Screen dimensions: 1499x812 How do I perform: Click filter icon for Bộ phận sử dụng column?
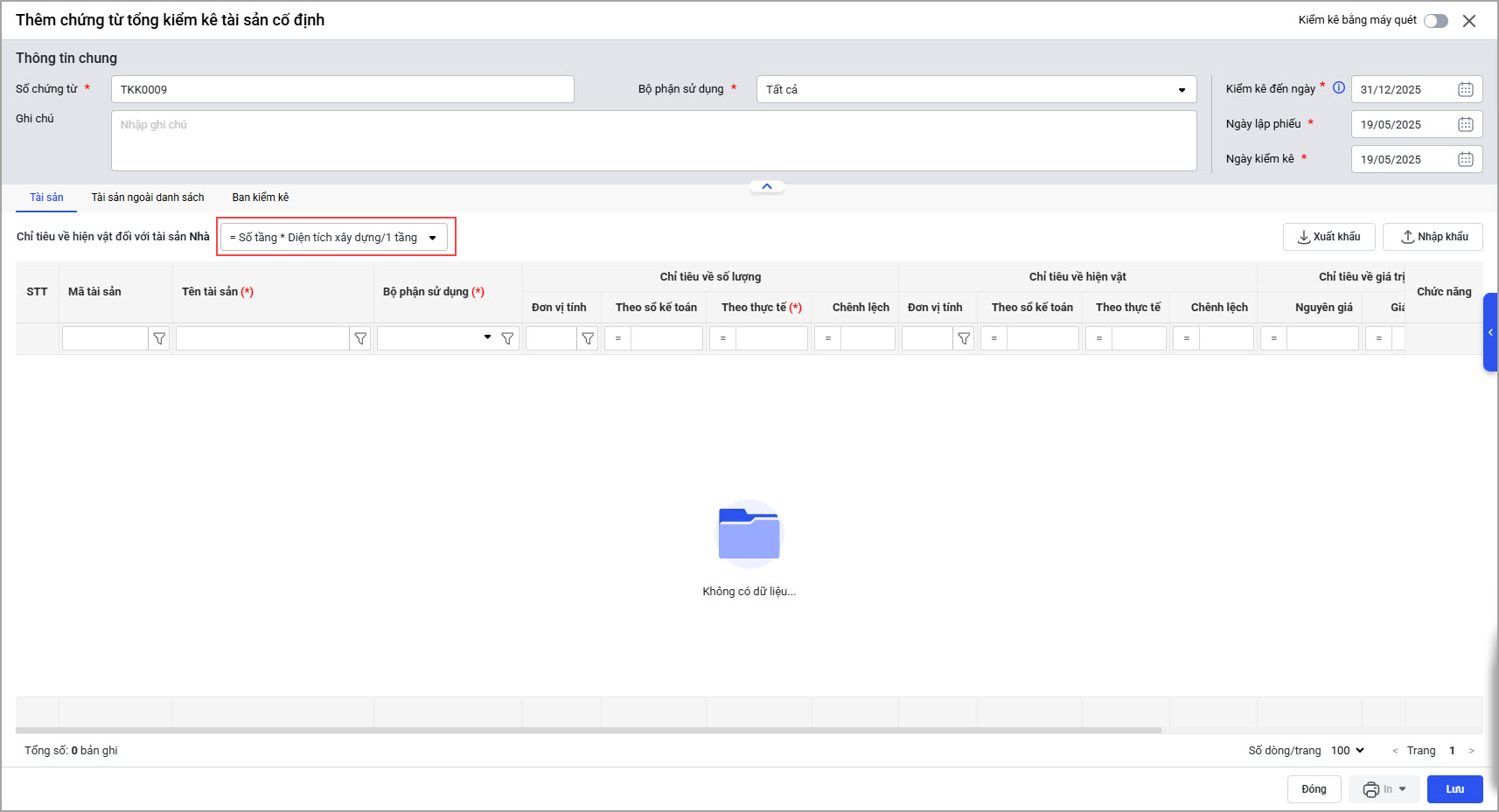[507, 338]
